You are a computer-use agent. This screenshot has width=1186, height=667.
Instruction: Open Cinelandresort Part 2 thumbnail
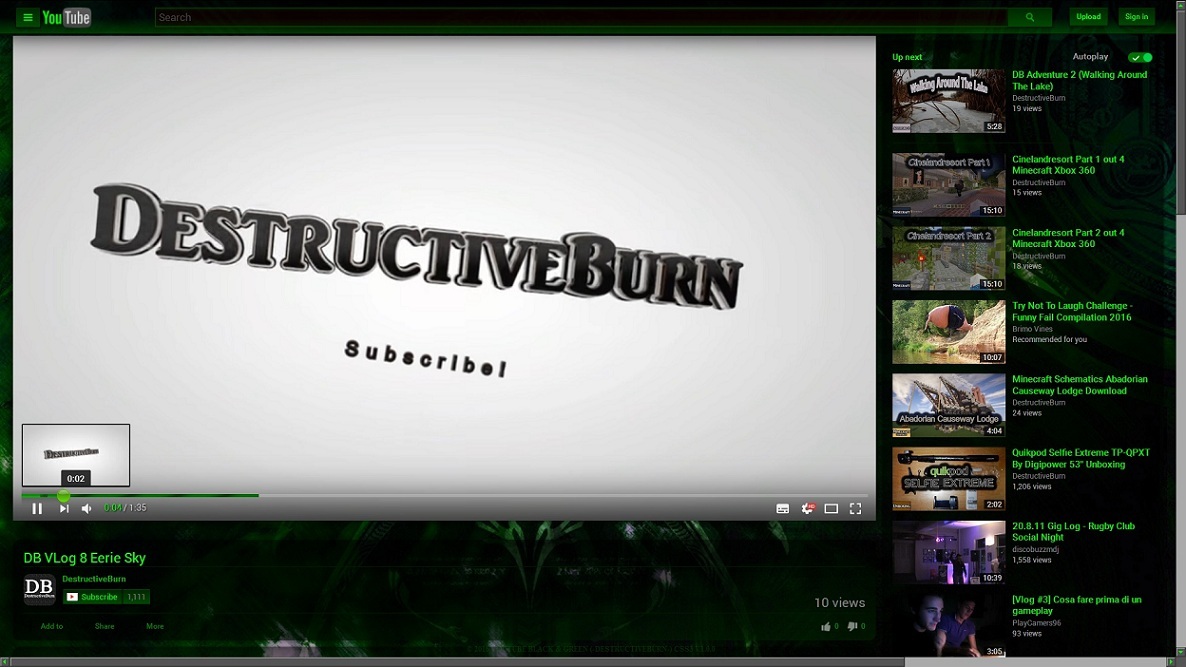click(x=948, y=259)
